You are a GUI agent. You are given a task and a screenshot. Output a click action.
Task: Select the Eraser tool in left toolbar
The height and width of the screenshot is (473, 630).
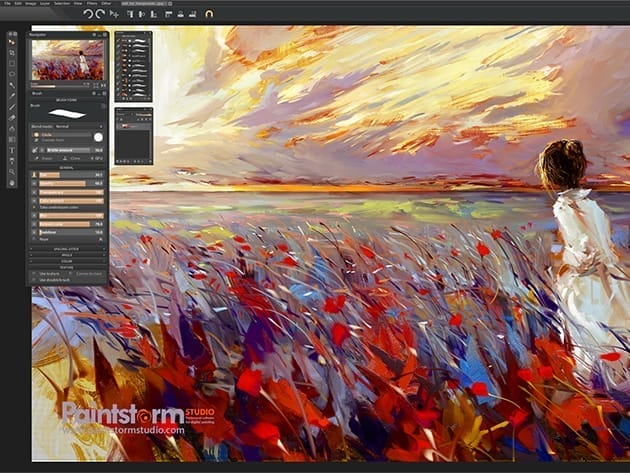pyautogui.click(x=12, y=117)
